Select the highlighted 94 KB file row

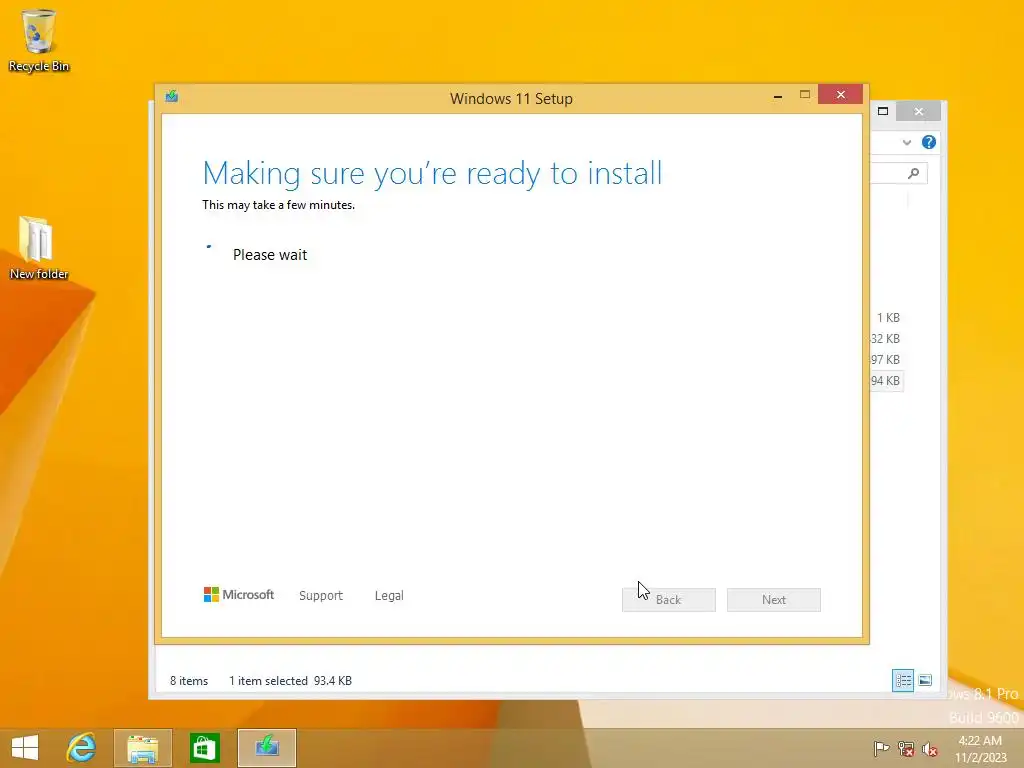(886, 381)
